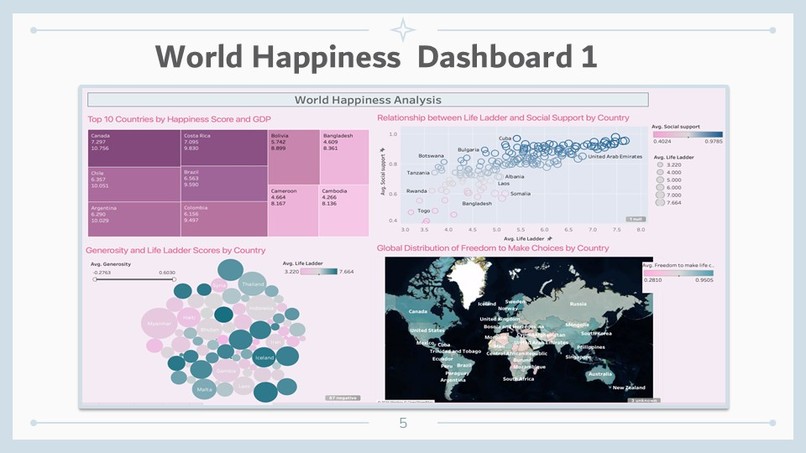Select the Haiti bubble in generosity chart
The height and width of the screenshot is (453, 806).
[188, 318]
